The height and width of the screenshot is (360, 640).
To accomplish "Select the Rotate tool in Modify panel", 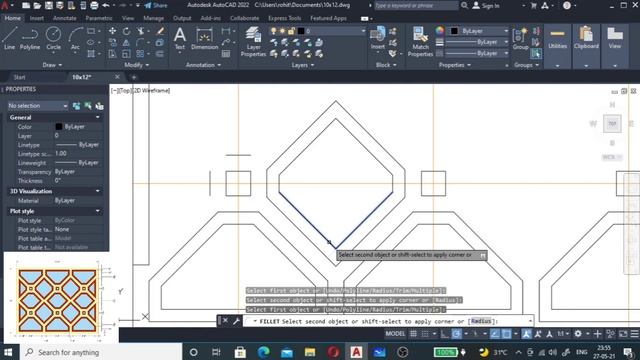I will (x=127, y=31).
